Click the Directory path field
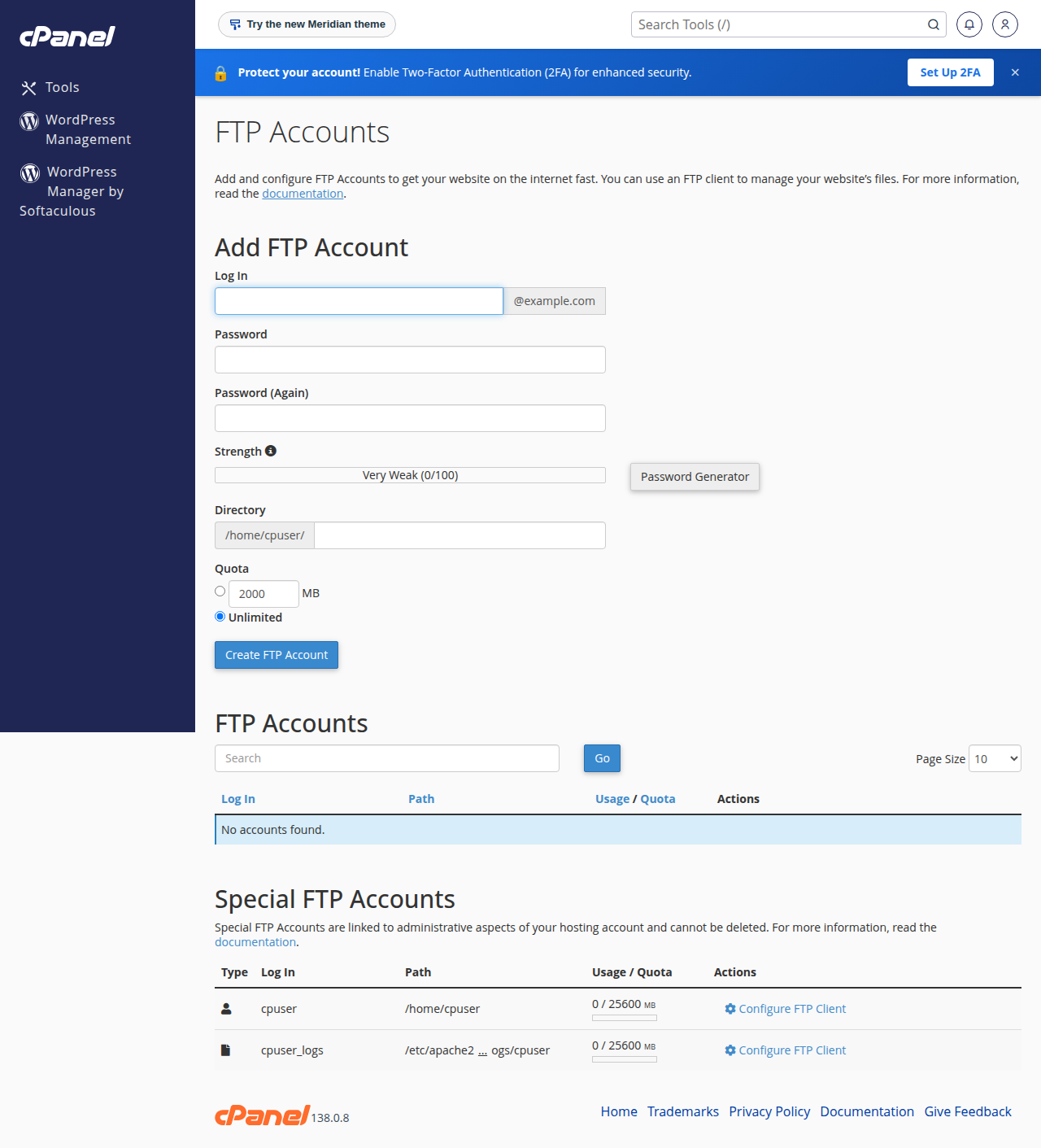This screenshot has height=1148, width=1041. [460, 535]
